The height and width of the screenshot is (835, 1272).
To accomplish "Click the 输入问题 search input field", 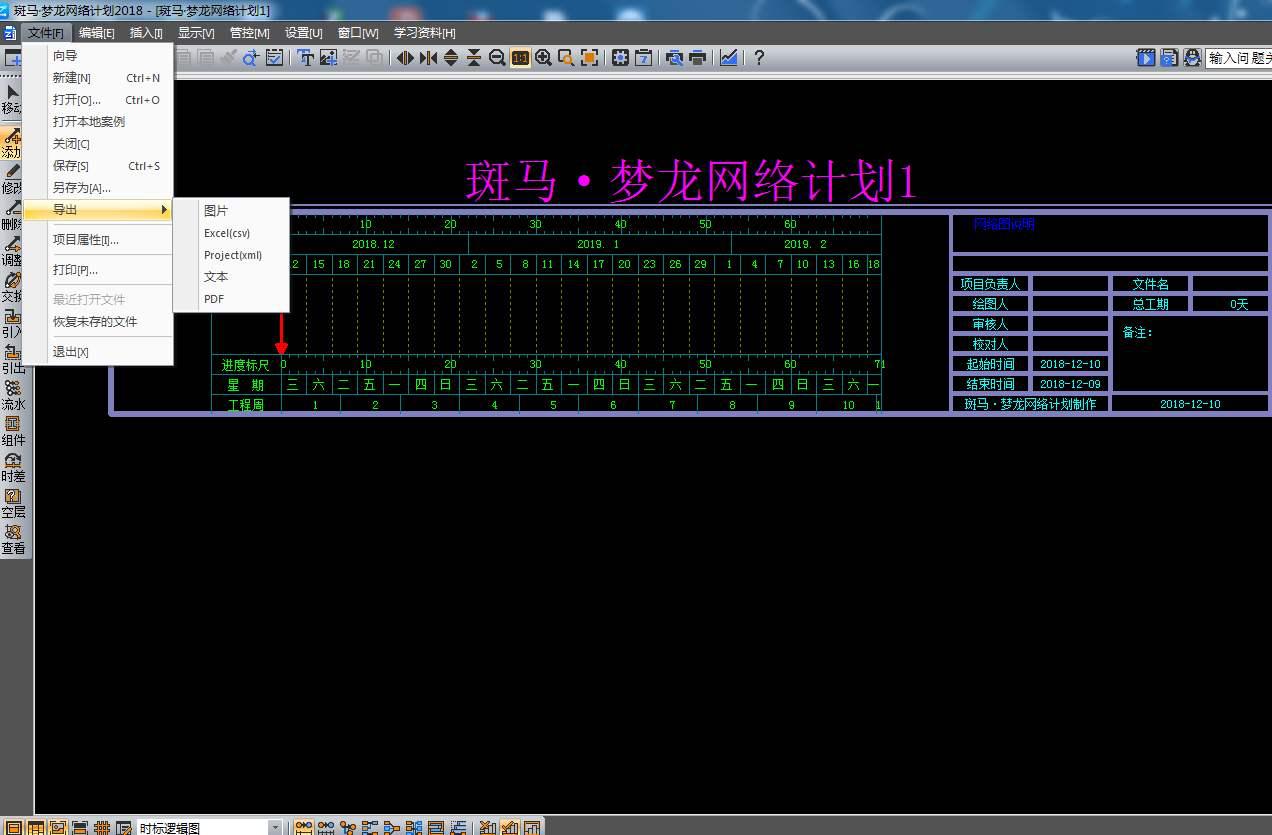I will 1238,58.
